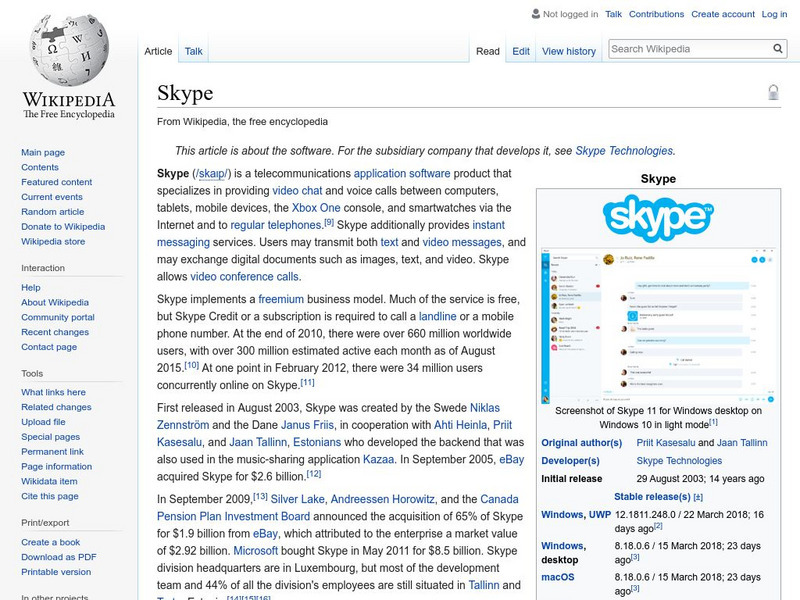Viewport: 800px width, 600px height.
Task: Click Download as PDF
Action: (x=57, y=555)
